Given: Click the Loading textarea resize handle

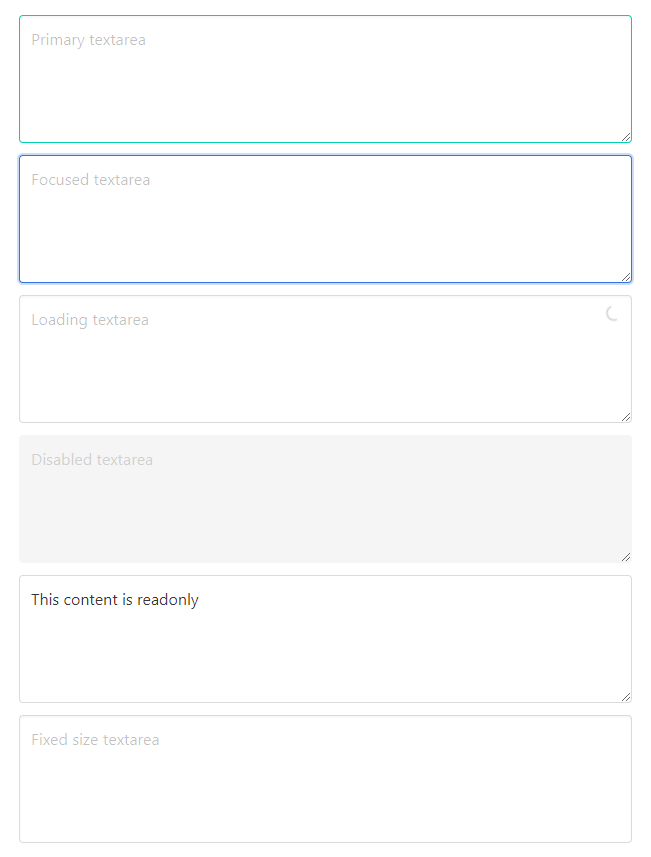Looking at the screenshot, I should pyautogui.click(x=626, y=417).
